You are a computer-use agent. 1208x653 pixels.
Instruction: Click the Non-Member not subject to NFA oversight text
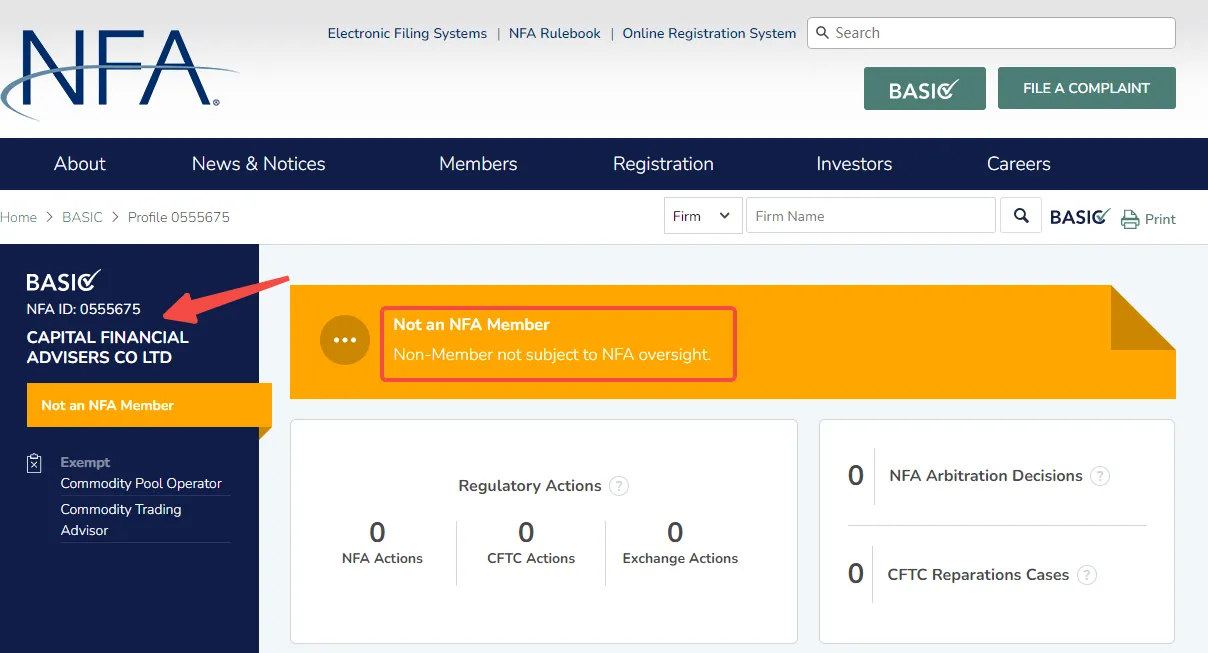point(552,354)
